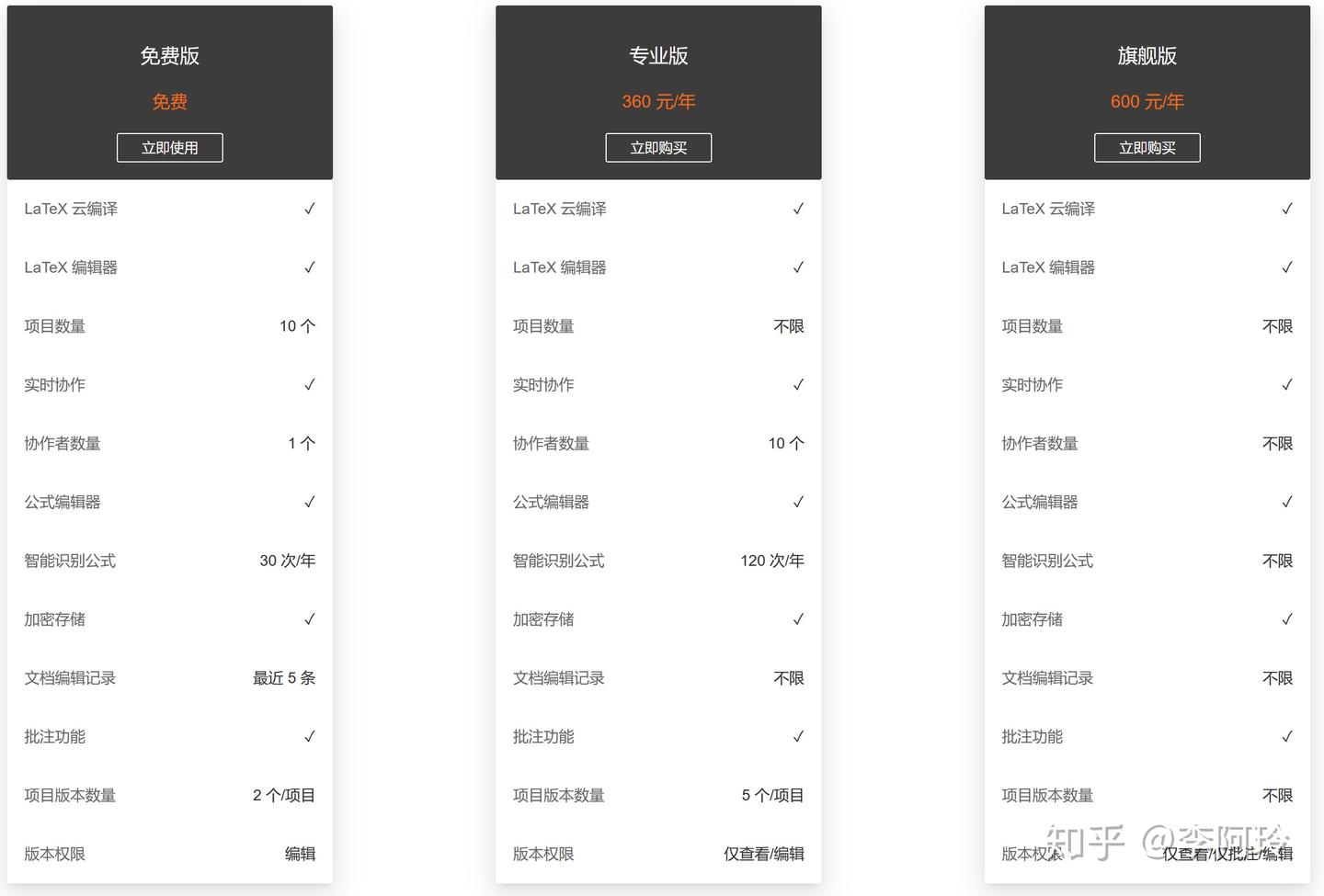Screen dimensions: 1324x896
Task: Click the checkmark for 加密存储 in 旗舰版
Action: [x=1287, y=618]
